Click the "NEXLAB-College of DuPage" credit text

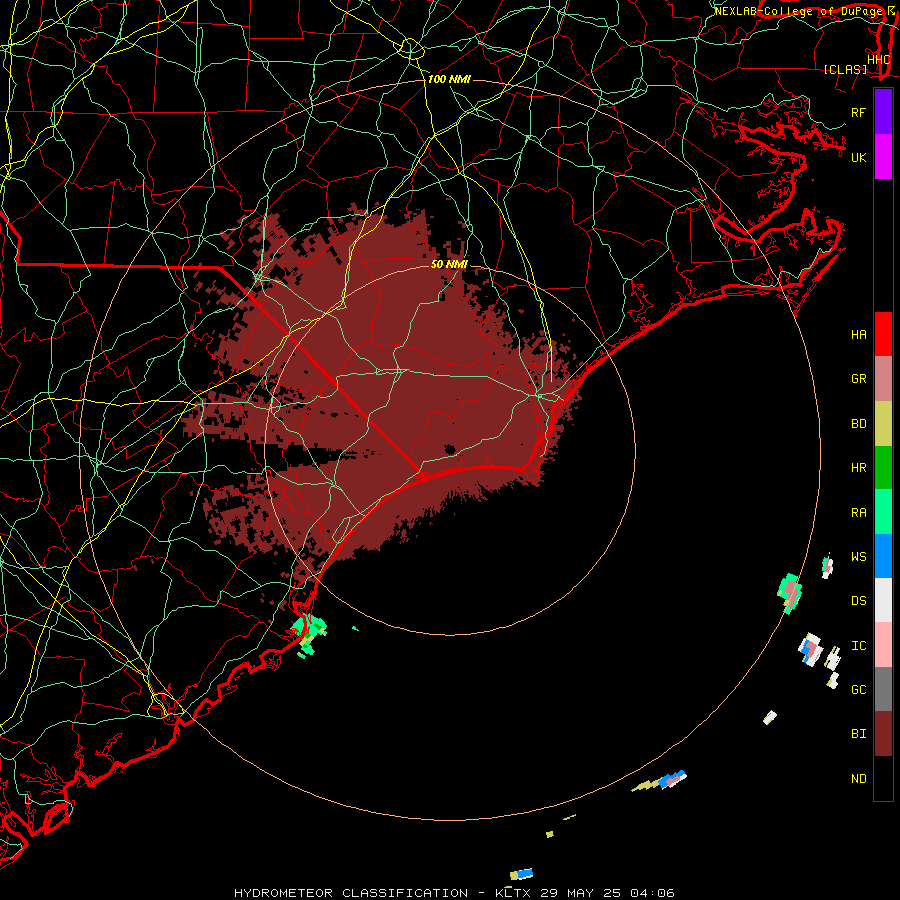[799, 11]
